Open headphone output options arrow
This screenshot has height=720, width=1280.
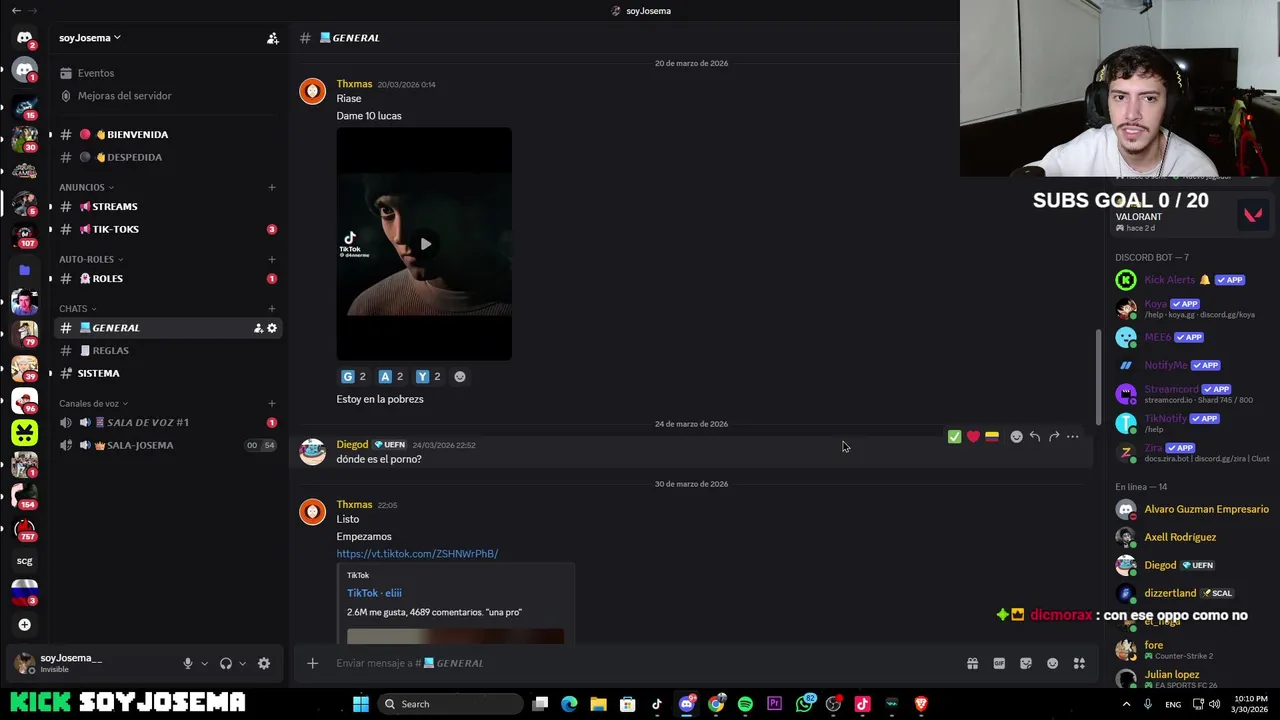tap(242, 663)
